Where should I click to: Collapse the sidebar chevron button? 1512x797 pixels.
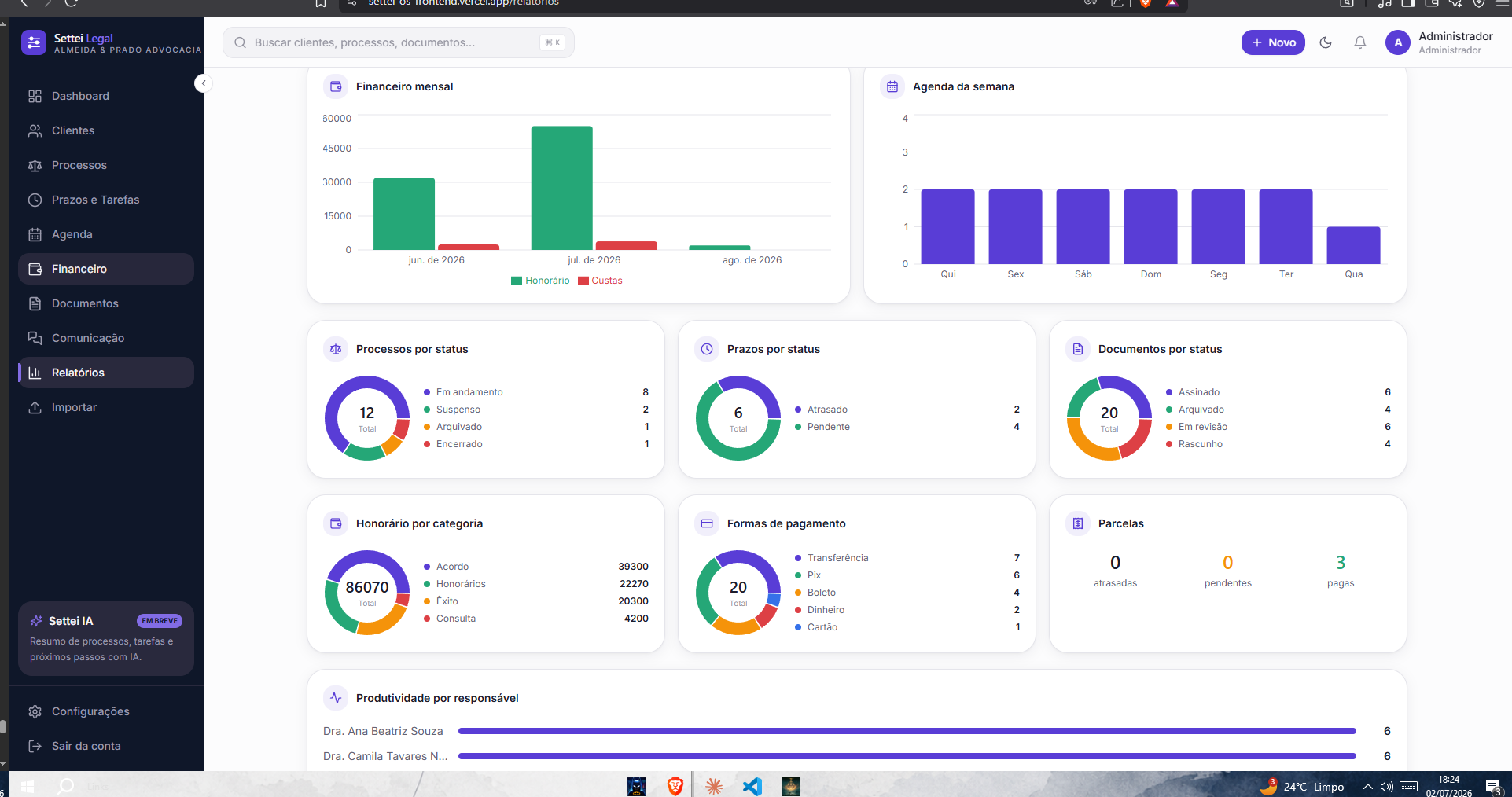(204, 83)
